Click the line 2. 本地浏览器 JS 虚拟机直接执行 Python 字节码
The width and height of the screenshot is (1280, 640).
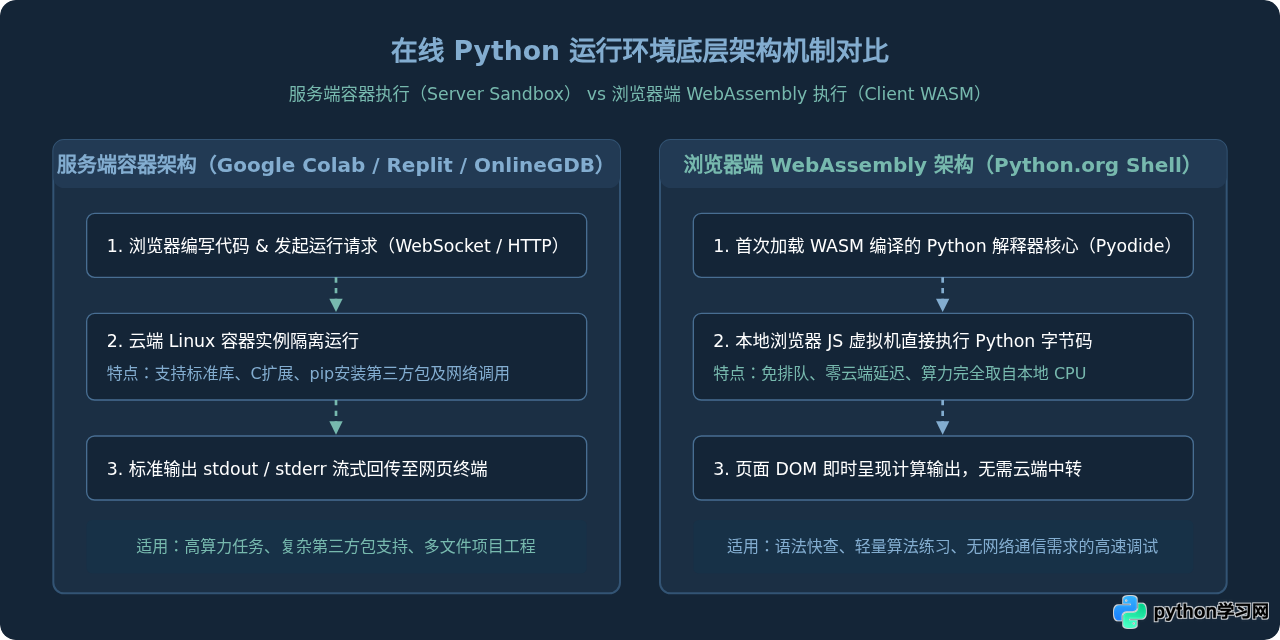coord(903,341)
